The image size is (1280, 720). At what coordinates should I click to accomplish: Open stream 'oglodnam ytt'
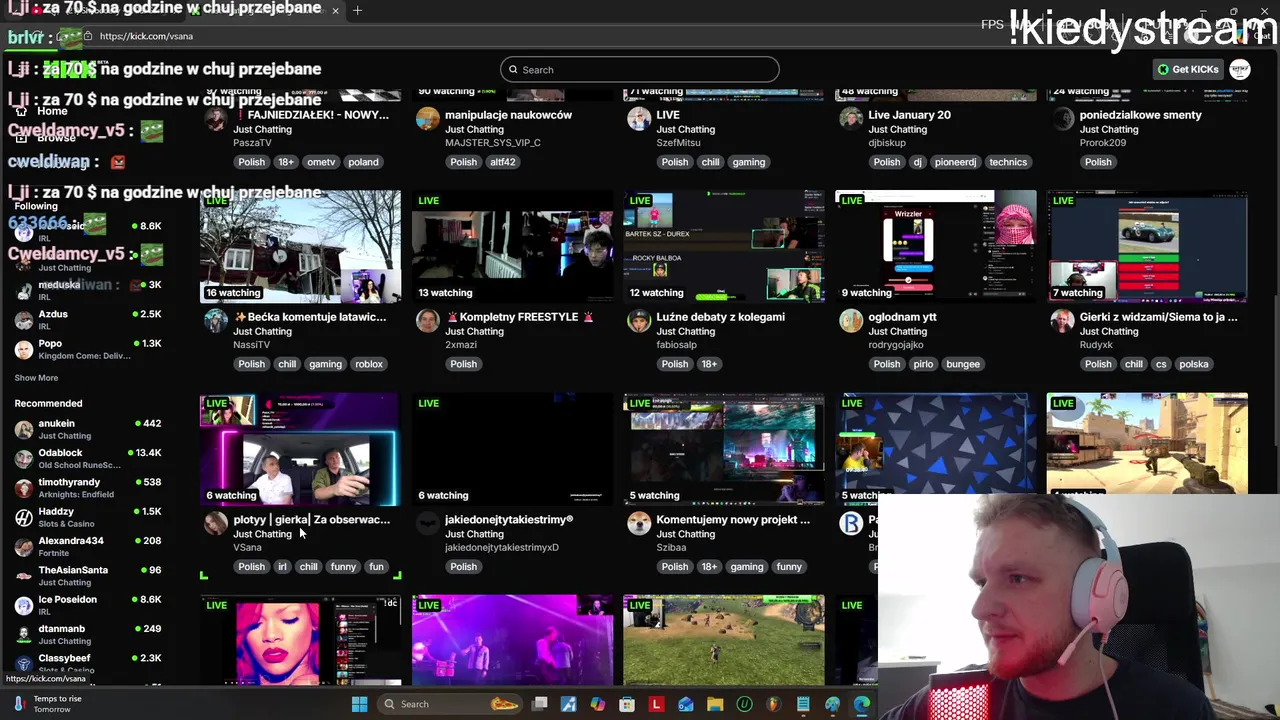pos(902,317)
